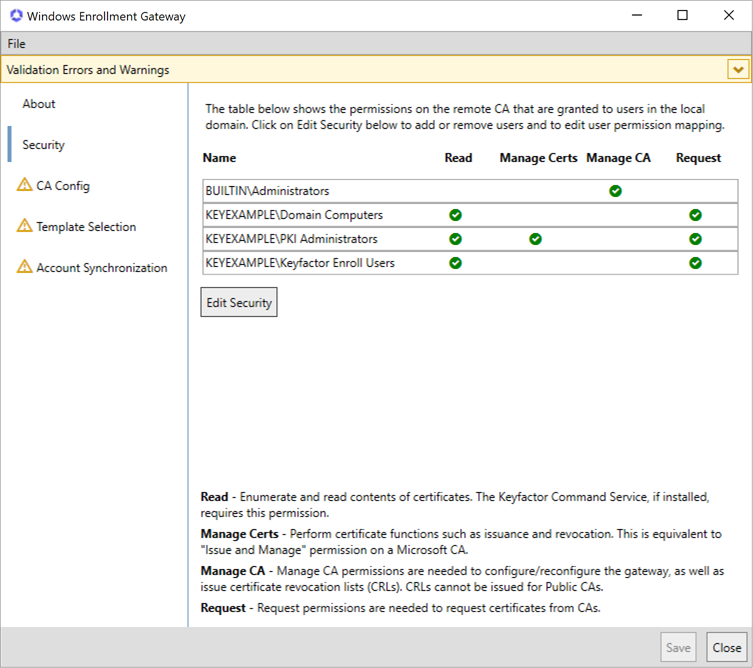Select the Security section in sidebar
Screen dimensions: 753x668
point(43,145)
